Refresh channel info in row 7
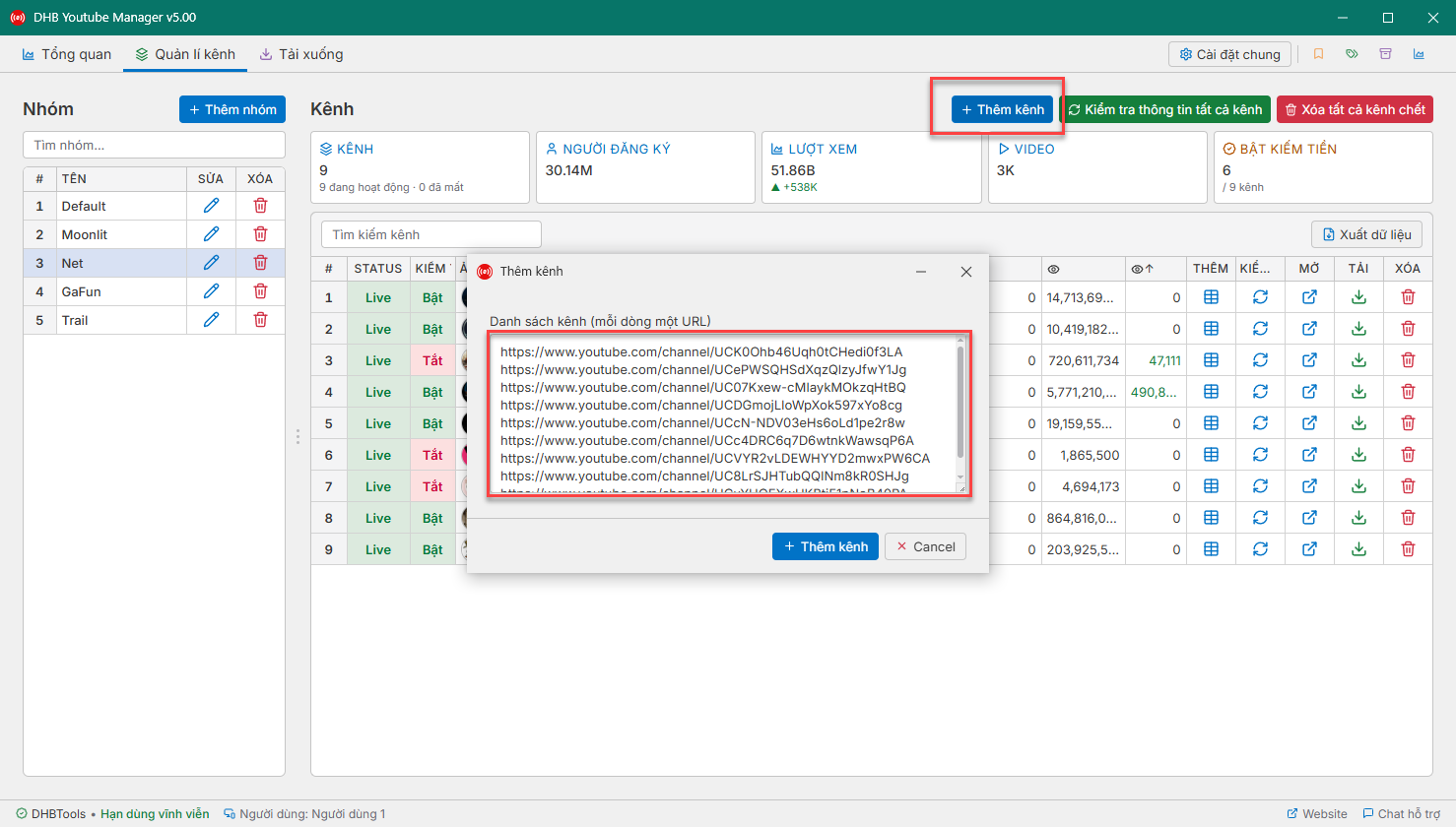 [x=1260, y=486]
